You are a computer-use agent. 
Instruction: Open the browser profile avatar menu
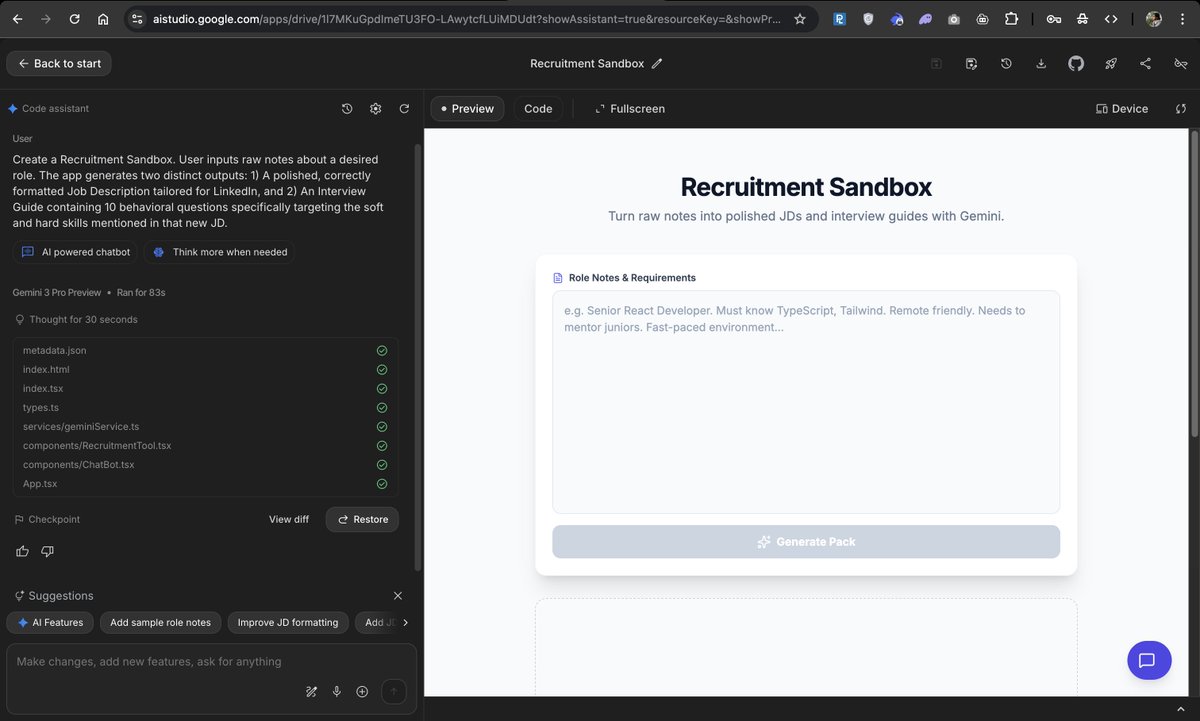[x=1152, y=18]
